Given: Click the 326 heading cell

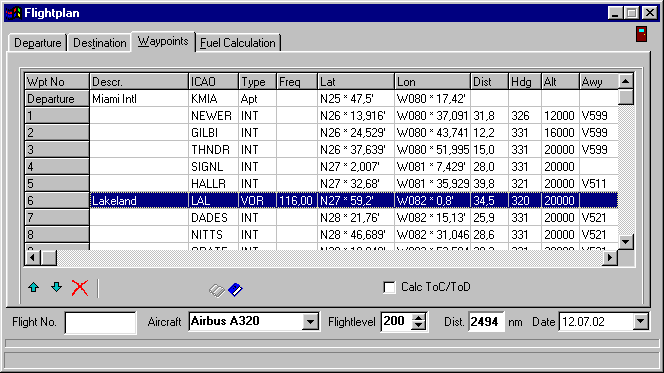Looking at the screenshot, I should pos(525,116).
